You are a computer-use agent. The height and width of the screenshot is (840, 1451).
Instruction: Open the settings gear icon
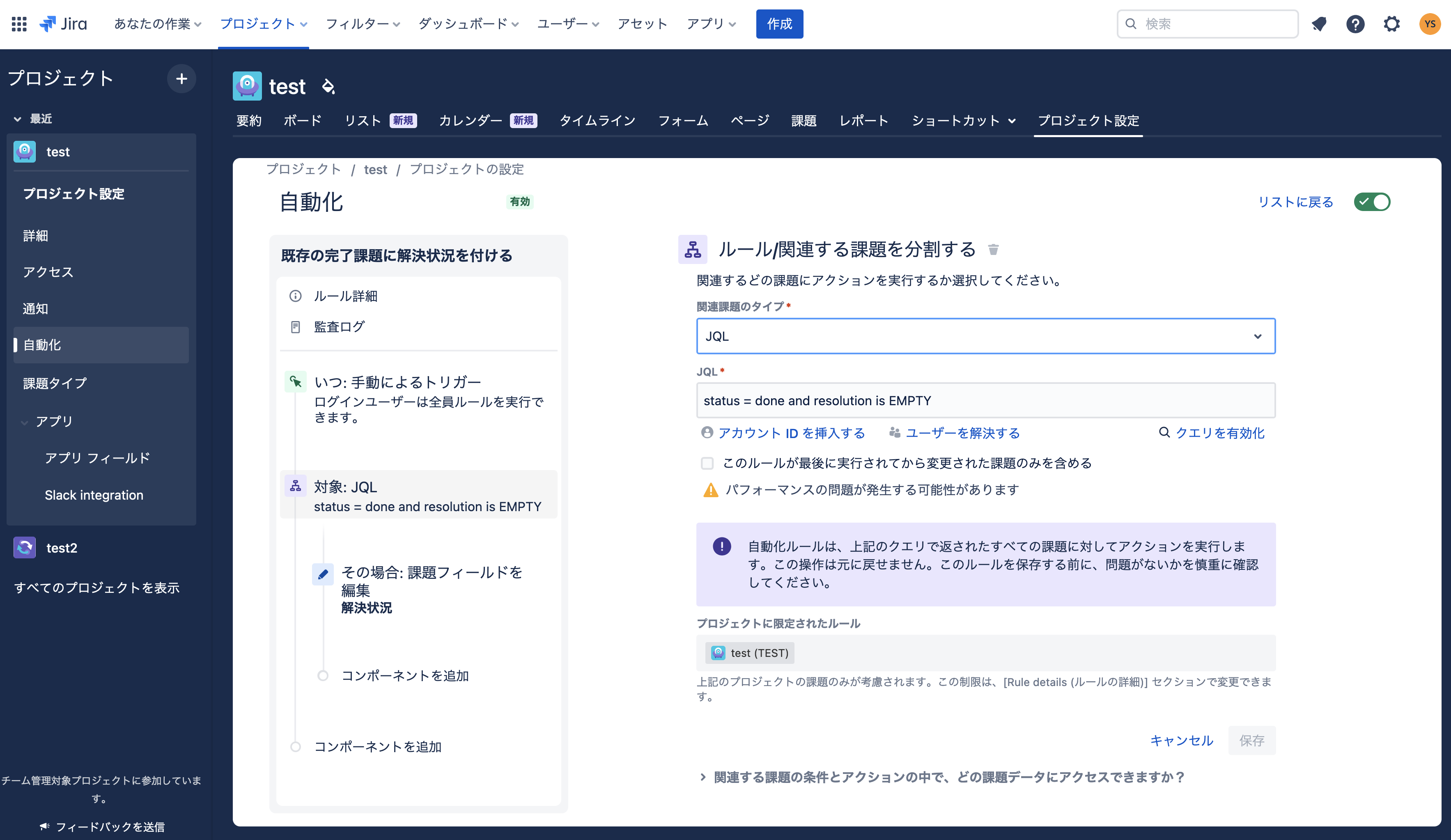(x=1392, y=23)
